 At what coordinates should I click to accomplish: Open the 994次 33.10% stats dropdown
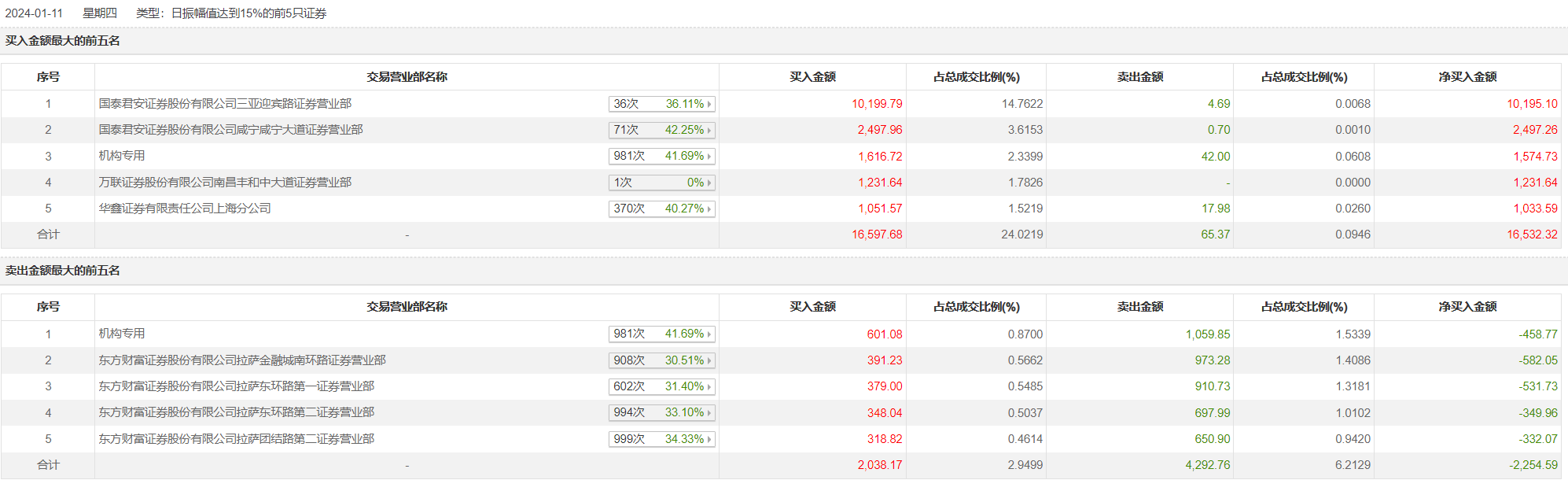click(x=661, y=412)
